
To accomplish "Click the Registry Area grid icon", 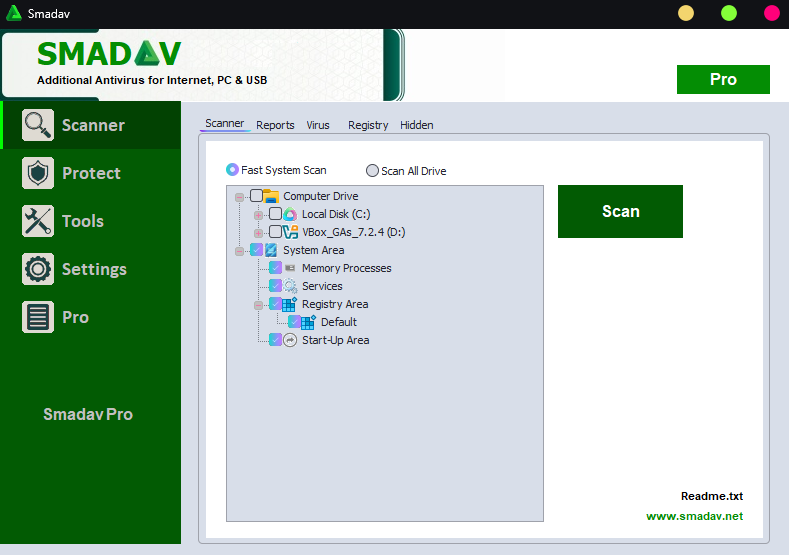I will [x=289, y=304].
